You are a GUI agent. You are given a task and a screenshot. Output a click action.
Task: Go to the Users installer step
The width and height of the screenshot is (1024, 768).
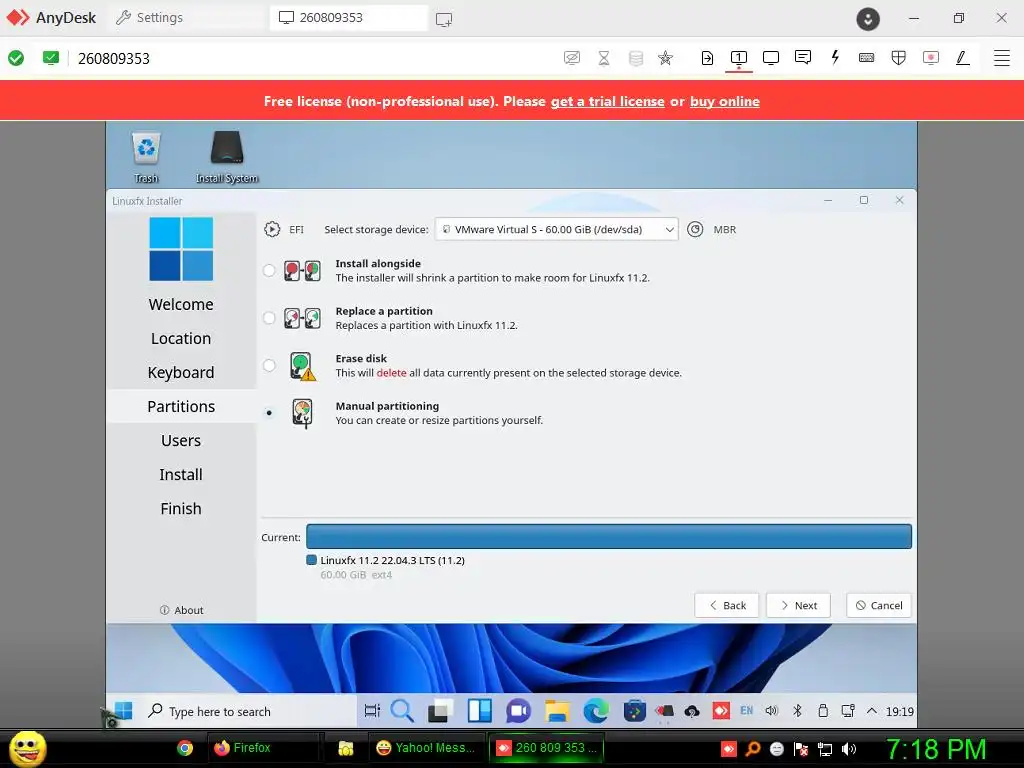[x=181, y=440]
